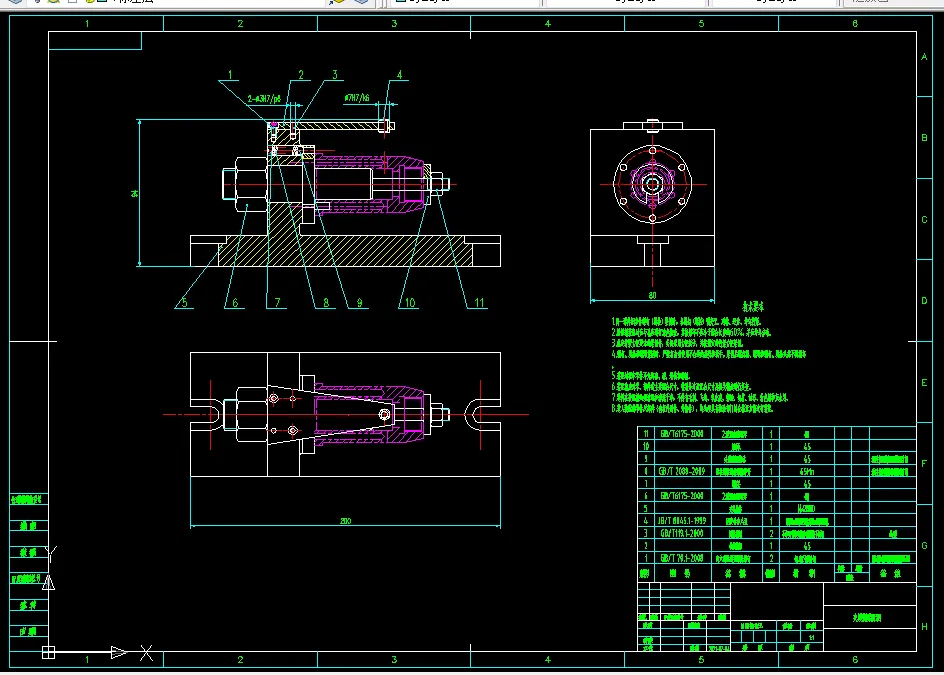
Task: Select callout number 5 below the section view
Action: pos(184,302)
